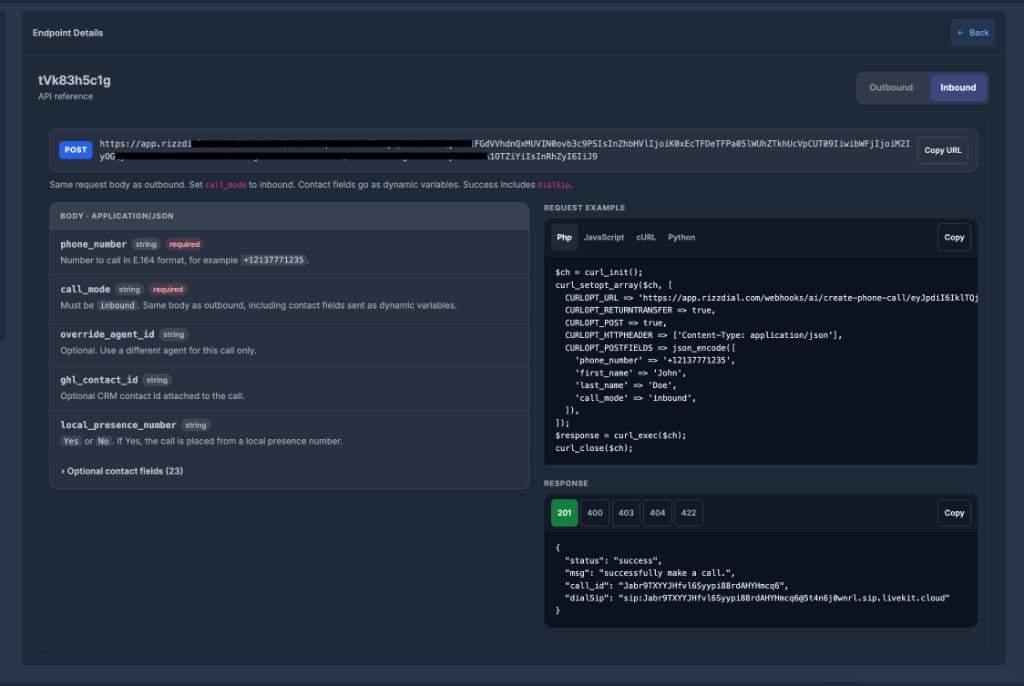Show the cURL request example
Screen dimensions: 1024x686
(646, 237)
